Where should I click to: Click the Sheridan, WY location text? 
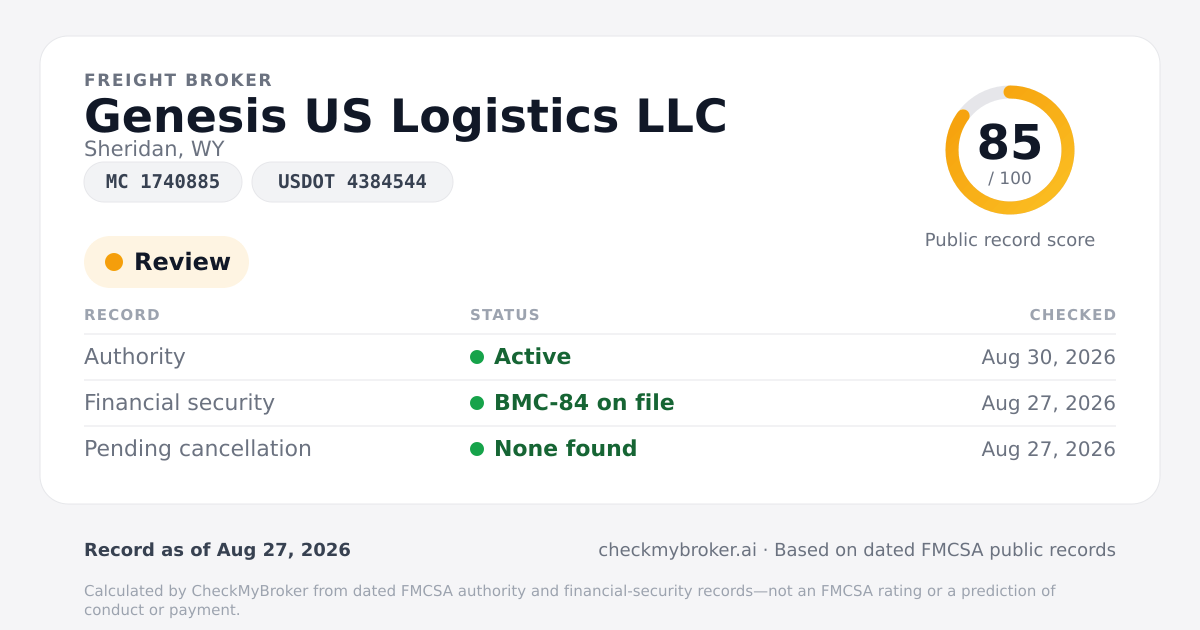click(154, 149)
